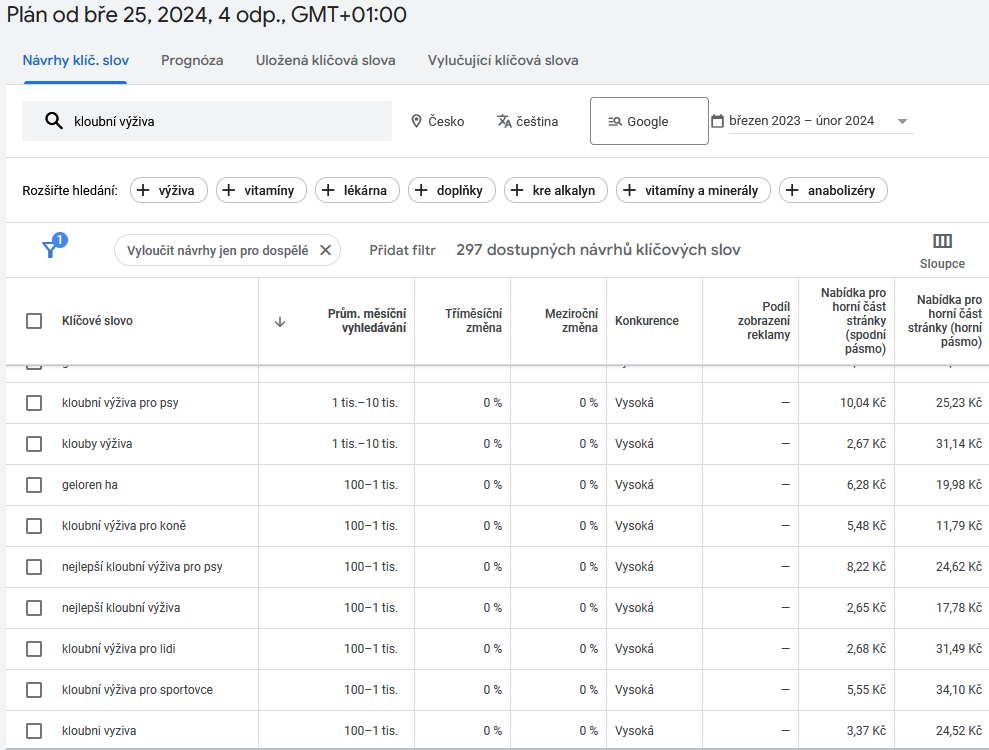Click the 10,04 Kč bid value

pyautogui.click(x=862, y=403)
